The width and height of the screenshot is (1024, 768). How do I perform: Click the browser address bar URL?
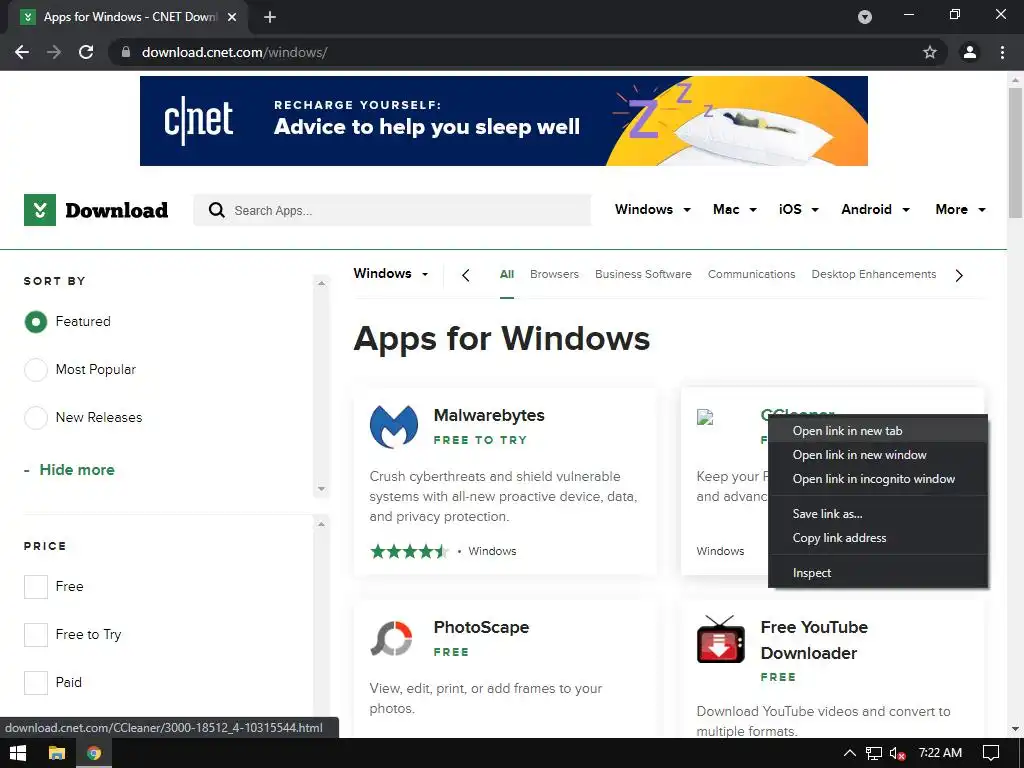point(234,52)
